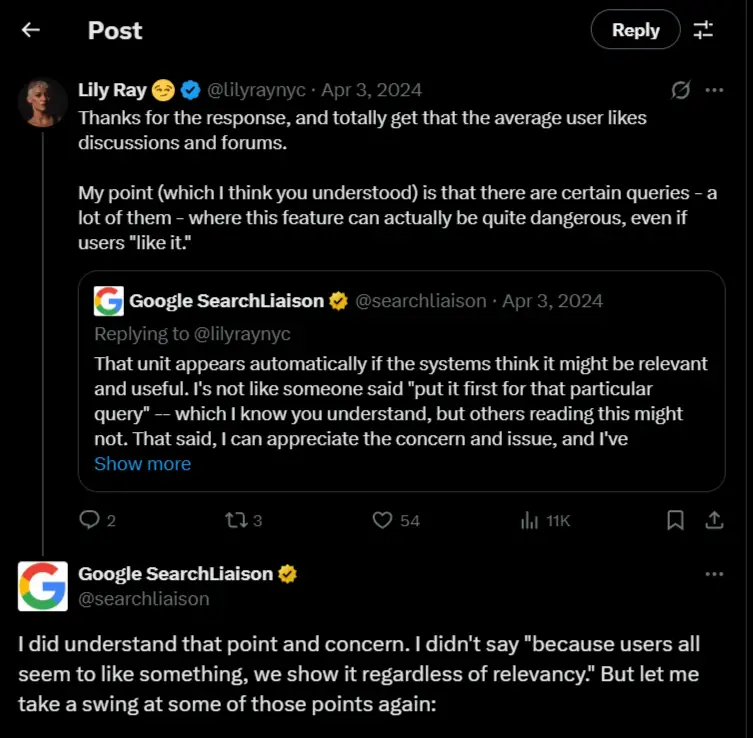Click the back arrow icon
The width and height of the screenshot is (753, 738).
point(31,30)
